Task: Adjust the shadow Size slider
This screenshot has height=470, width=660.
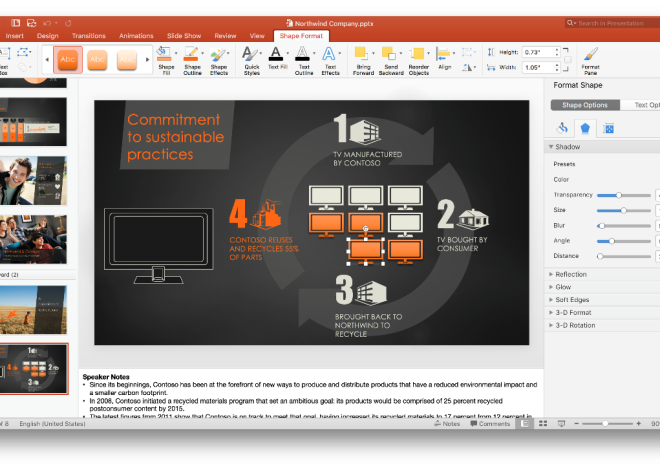Action: [x=623, y=210]
